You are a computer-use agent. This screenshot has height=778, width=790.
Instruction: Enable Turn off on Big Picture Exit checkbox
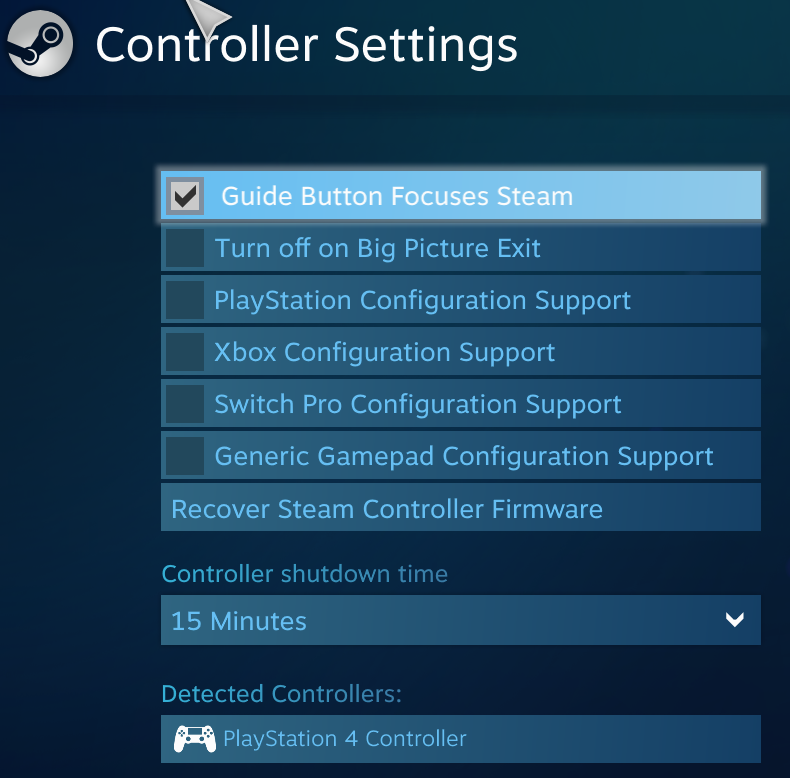185,248
